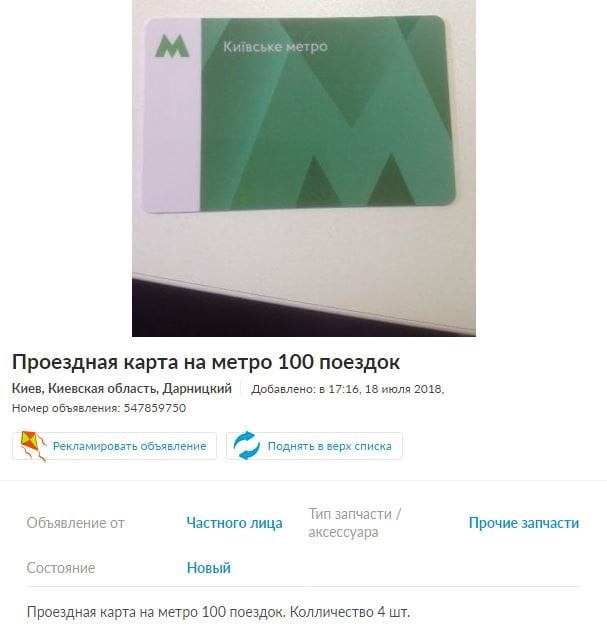Click the large green M pattern on the card
The image size is (607, 631).
(327, 113)
